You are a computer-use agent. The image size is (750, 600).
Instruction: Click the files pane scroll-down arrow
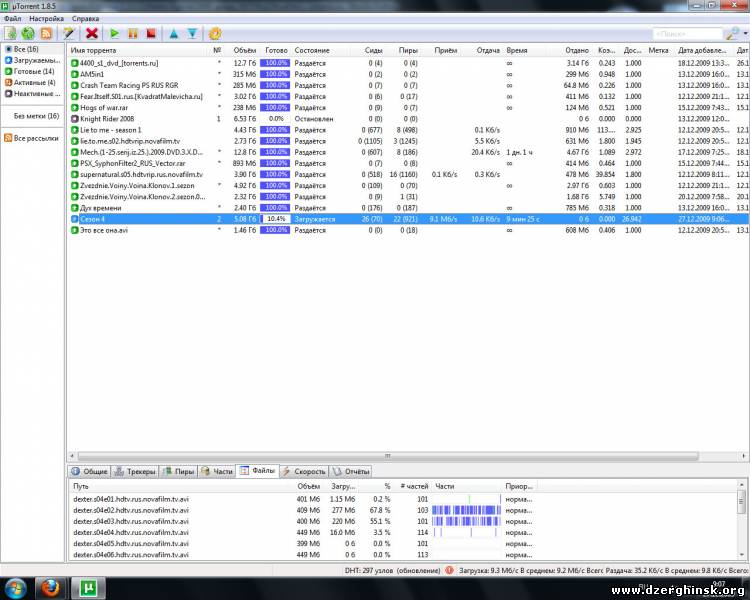pyautogui.click(x=741, y=555)
